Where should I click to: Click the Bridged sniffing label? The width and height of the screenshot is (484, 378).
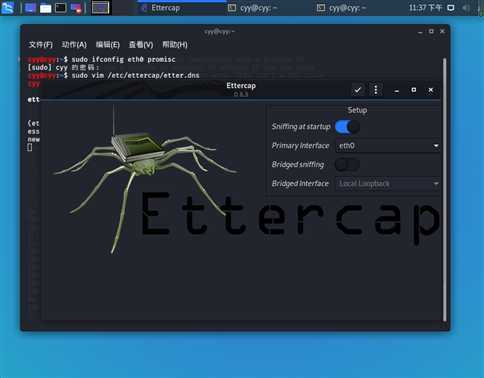tap(298, 165)
